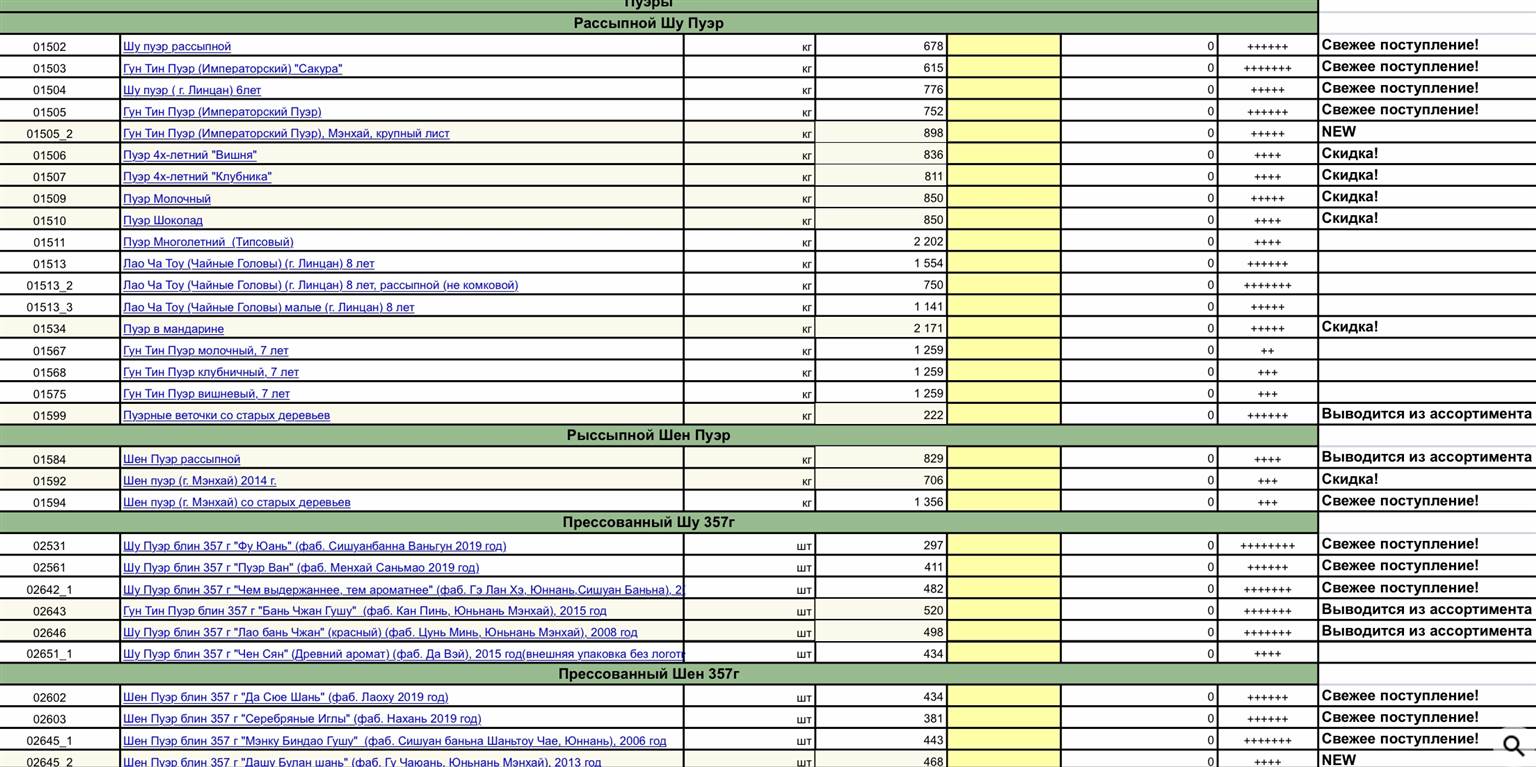Select the "Прессованный Шу 357г" section header

point(659,523)
